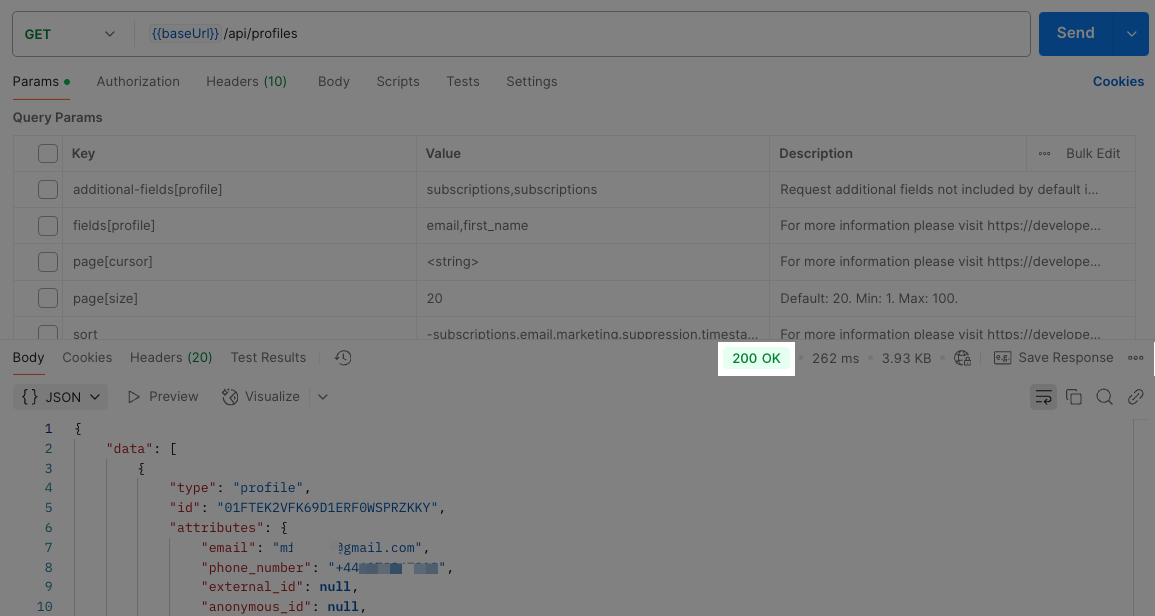Toggle word wrap in response body
1155x616 pixels.
1043,396
